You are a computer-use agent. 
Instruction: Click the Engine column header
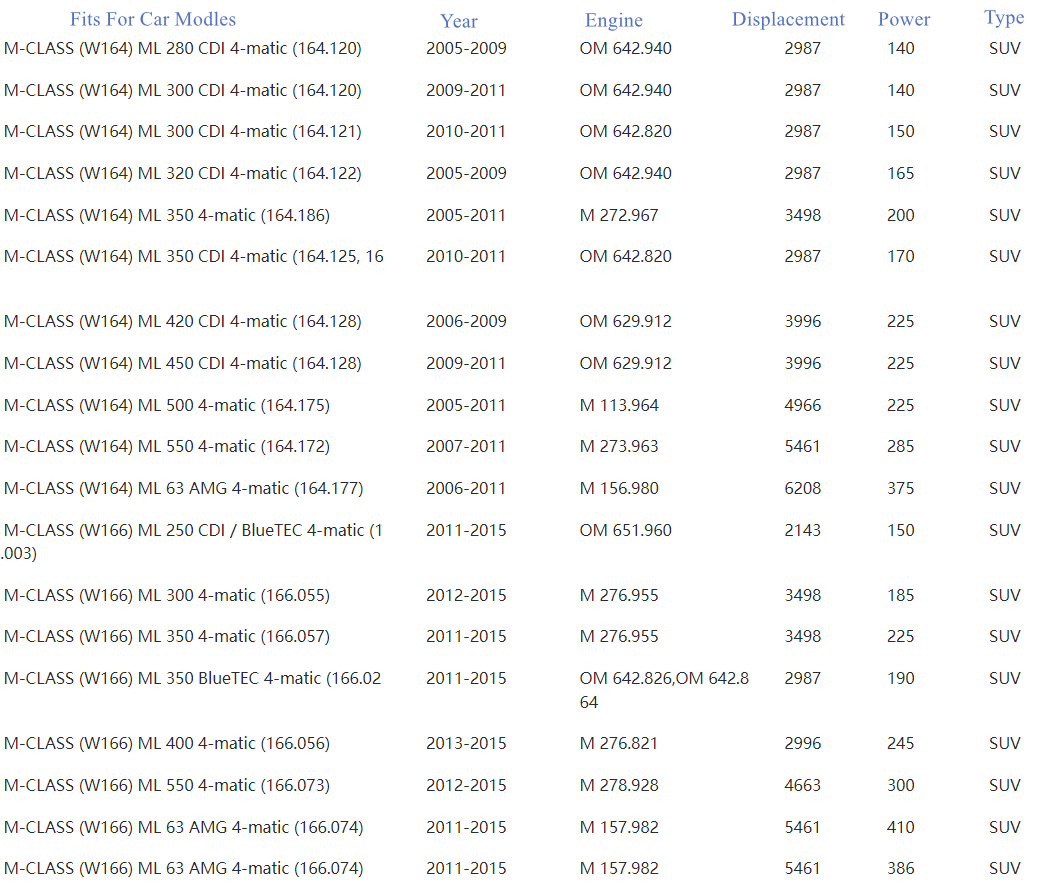coord(614,21)
